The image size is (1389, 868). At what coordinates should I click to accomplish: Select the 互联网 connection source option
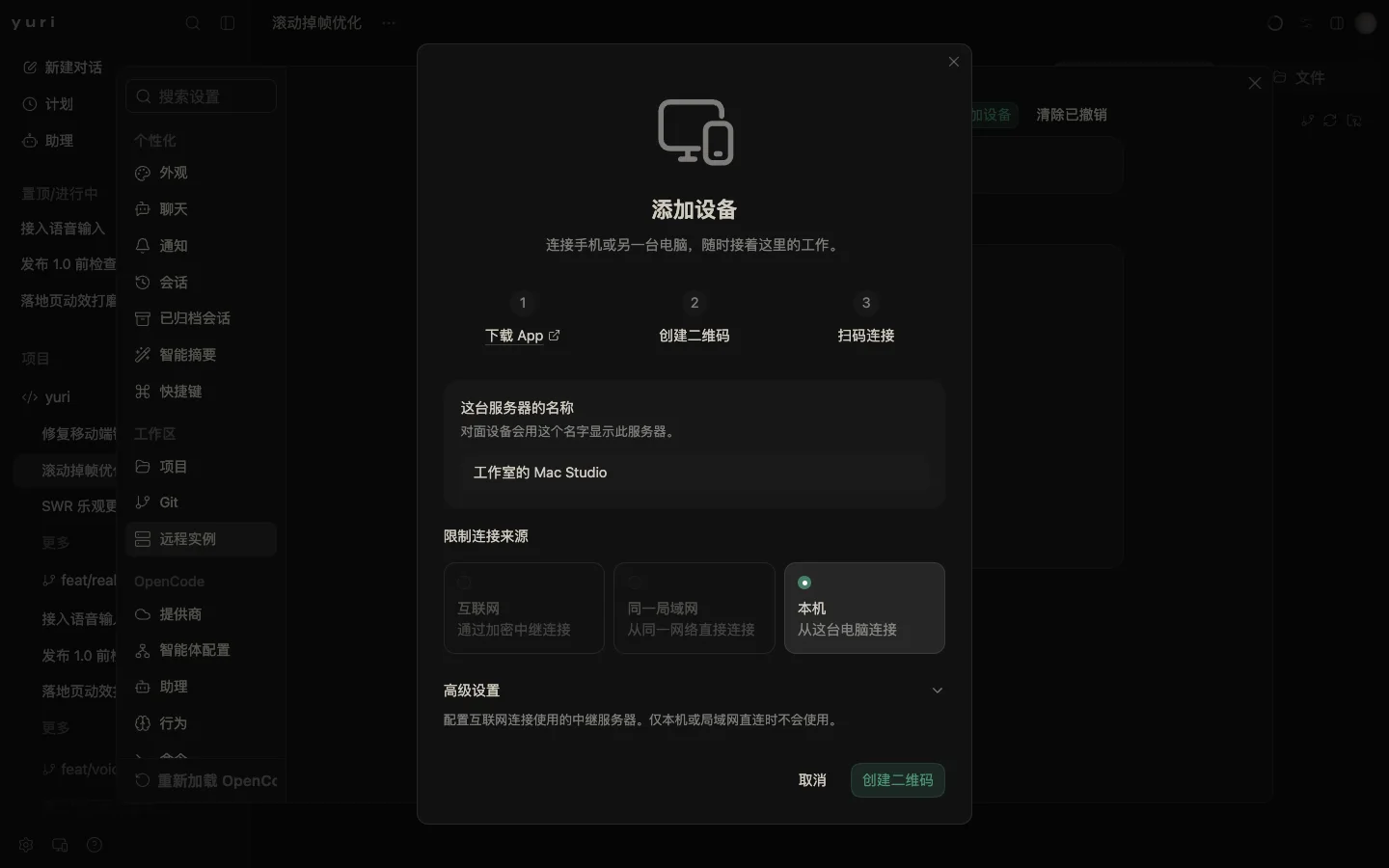[x=524, y=609]
